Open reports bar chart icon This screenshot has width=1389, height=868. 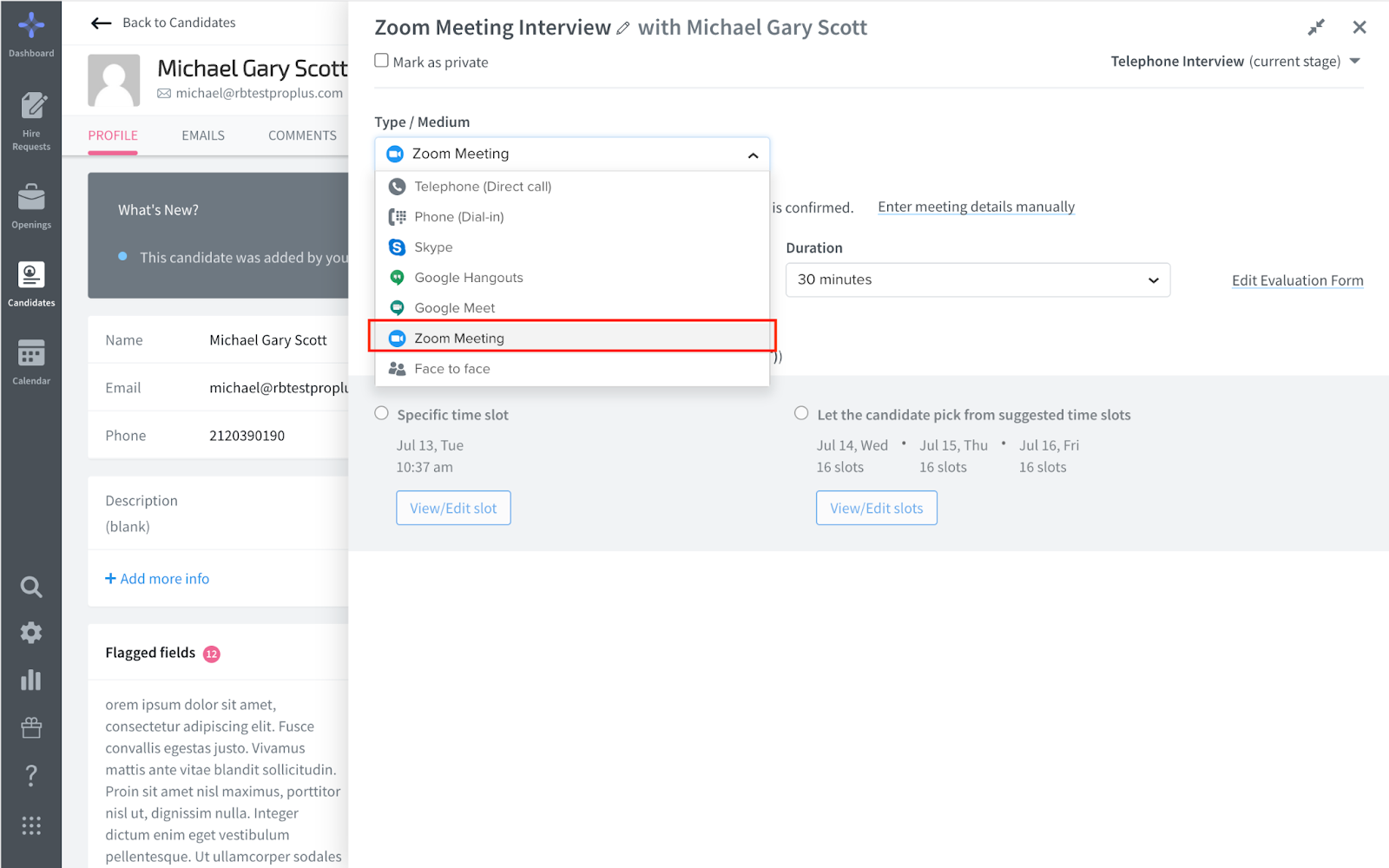point(31,680)
